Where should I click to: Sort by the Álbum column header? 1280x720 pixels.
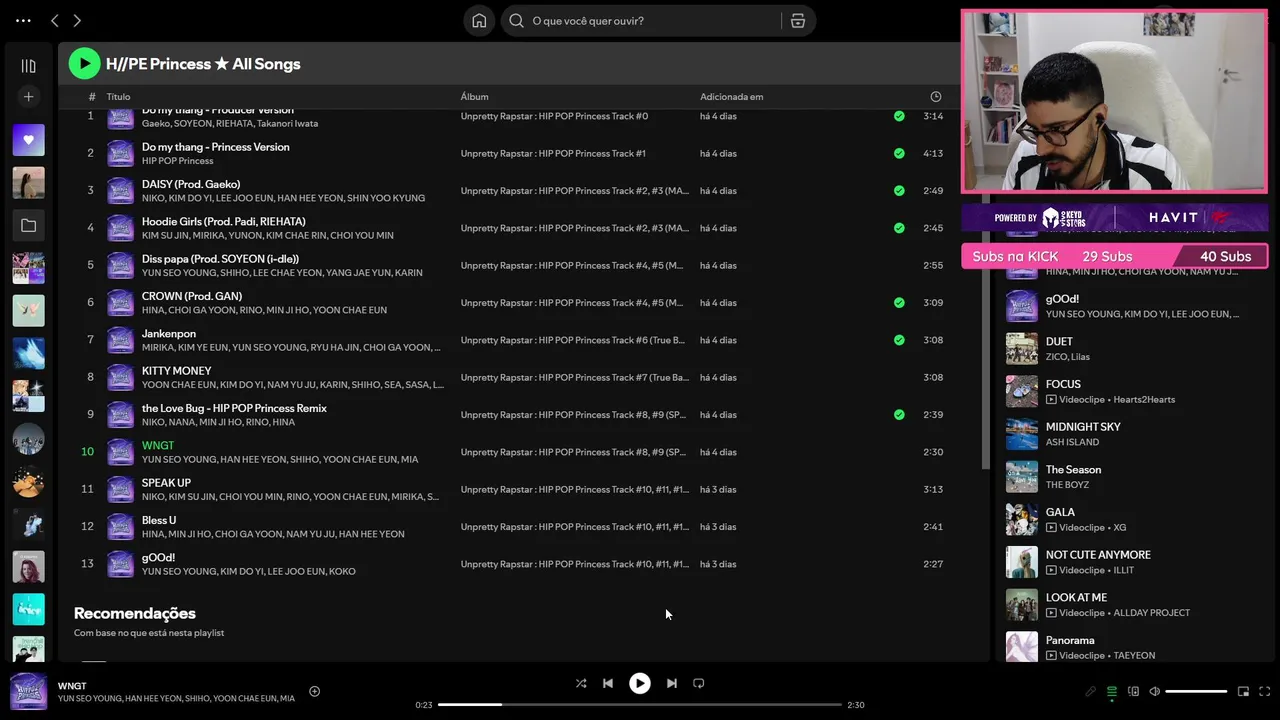[474, 97]
